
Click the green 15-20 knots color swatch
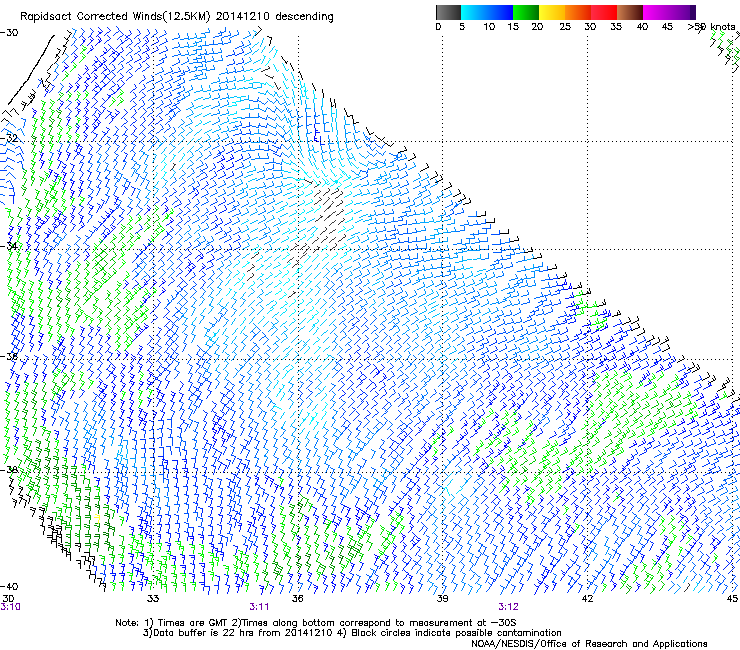pos(526,12)
